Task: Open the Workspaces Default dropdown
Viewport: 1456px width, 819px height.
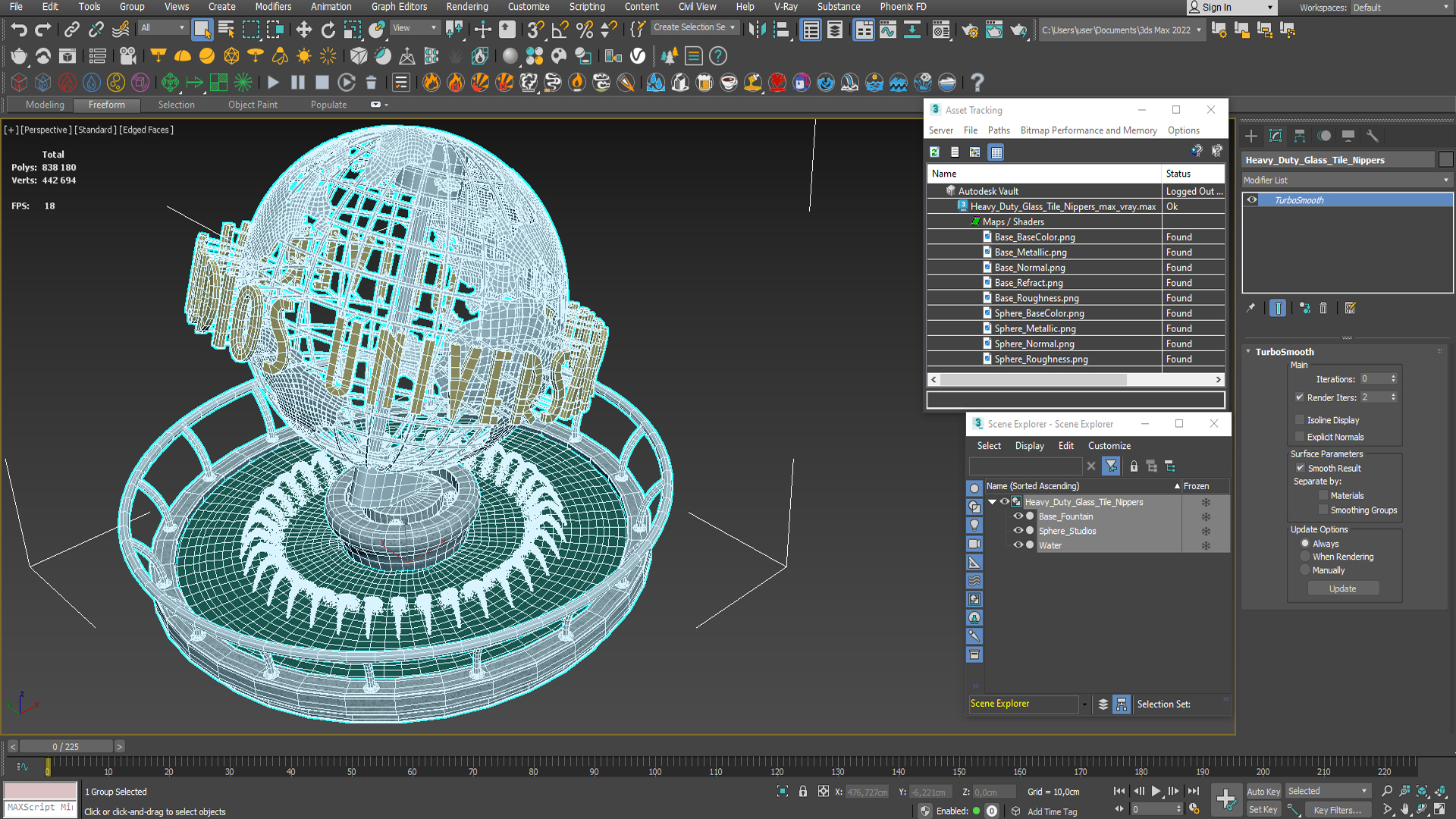Action: click(1401, 8)
